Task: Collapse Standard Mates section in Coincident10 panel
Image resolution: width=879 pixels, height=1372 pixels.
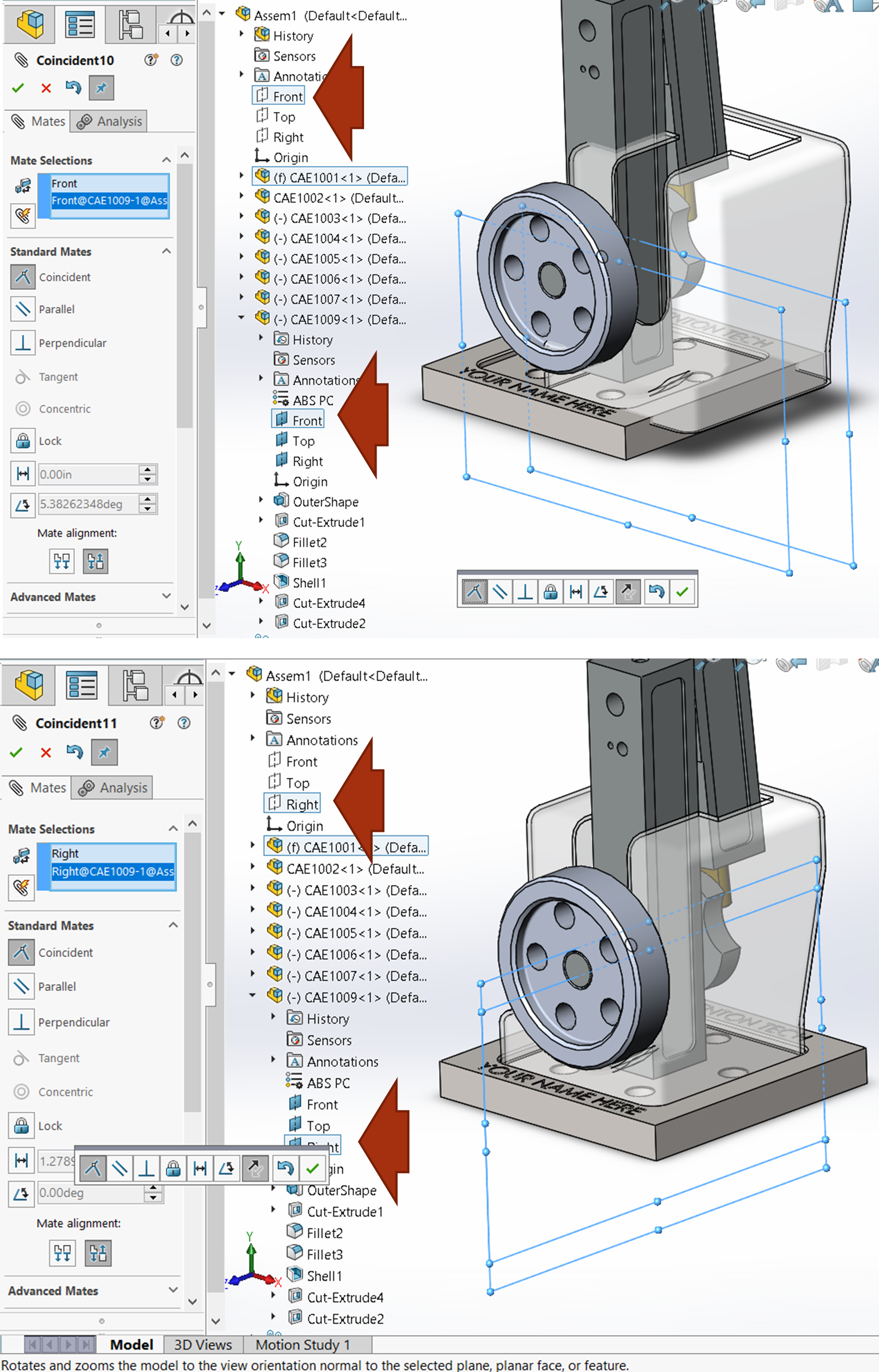Action: coord(166,252)
